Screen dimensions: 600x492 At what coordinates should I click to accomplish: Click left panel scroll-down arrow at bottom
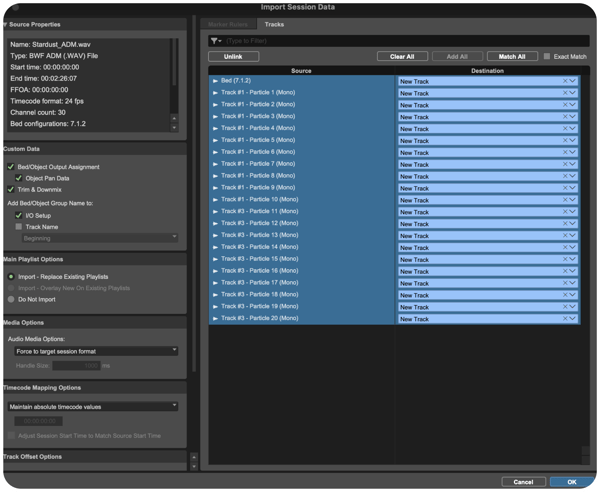(194, 466)
